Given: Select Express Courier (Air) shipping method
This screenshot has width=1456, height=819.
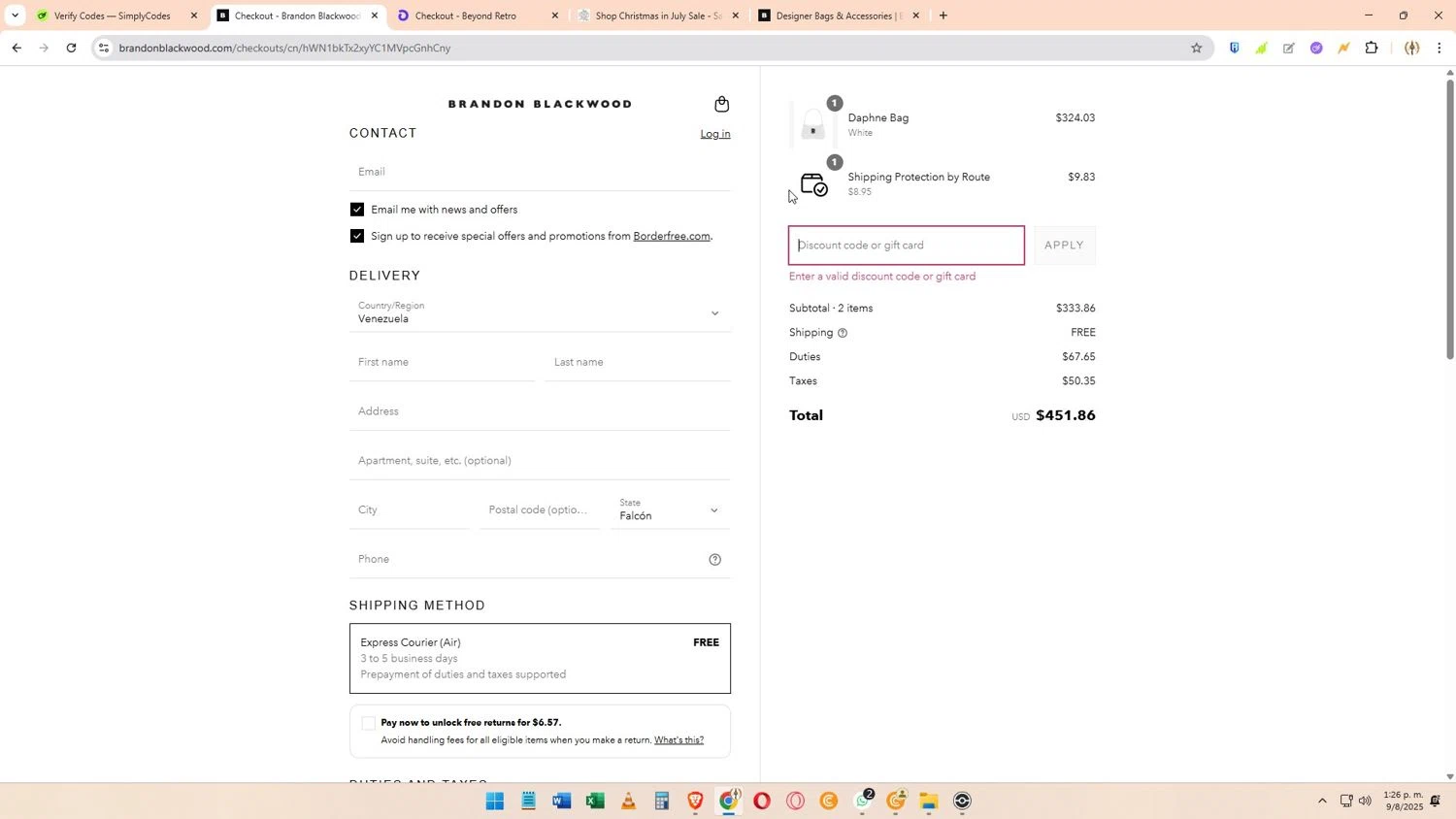Looking at the screenshot, I should pos(540,658).
